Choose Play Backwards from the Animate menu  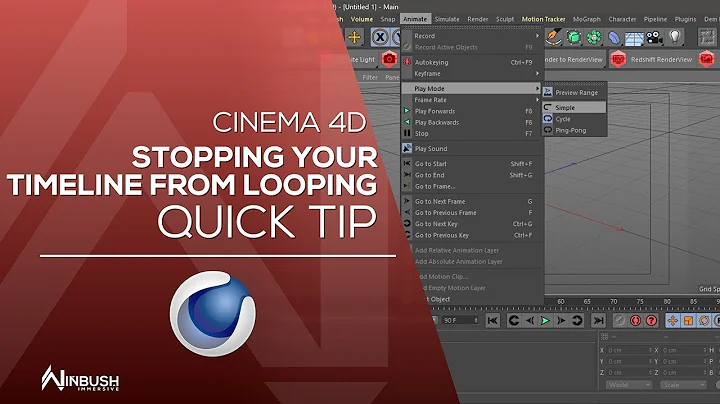tap(473, 123)
